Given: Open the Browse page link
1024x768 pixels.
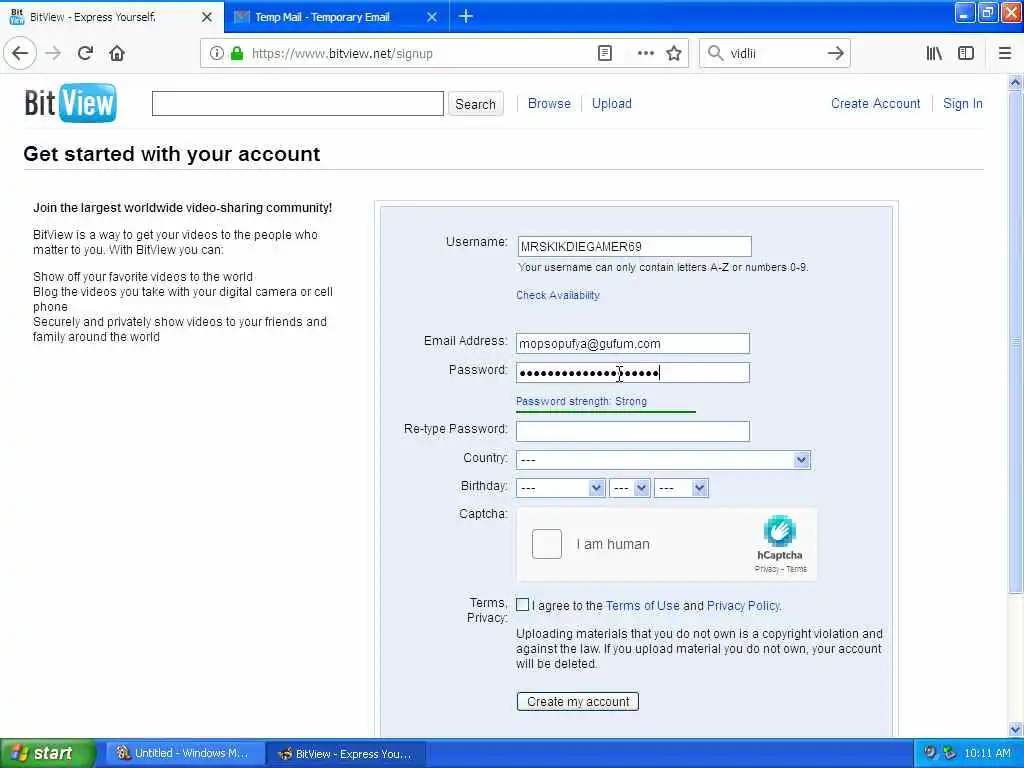Looking at the screenshot, I should pos(549,103).
